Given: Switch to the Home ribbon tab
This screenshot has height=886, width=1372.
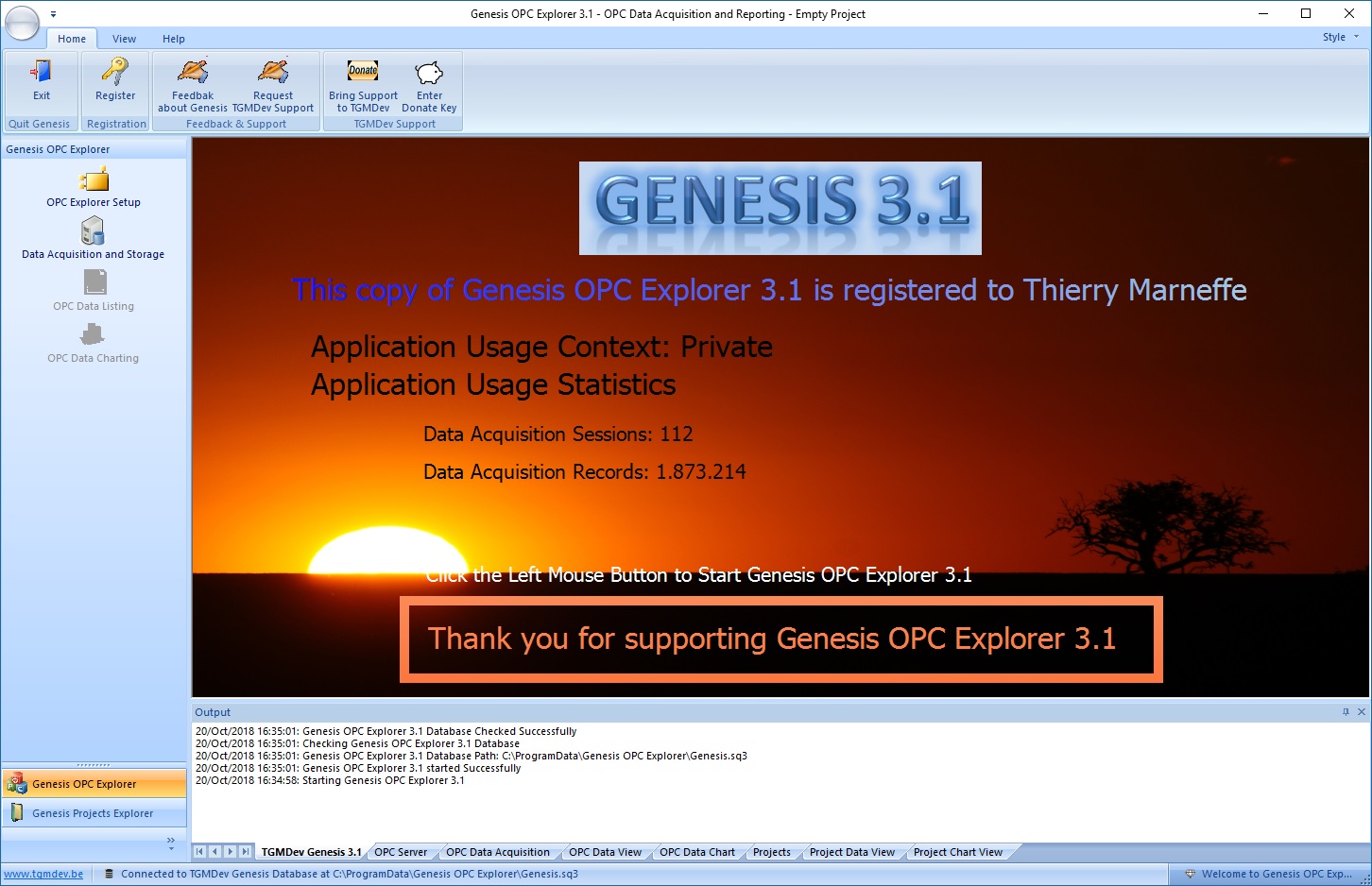Looking at the screenshot, I should [x=72, y=39].
